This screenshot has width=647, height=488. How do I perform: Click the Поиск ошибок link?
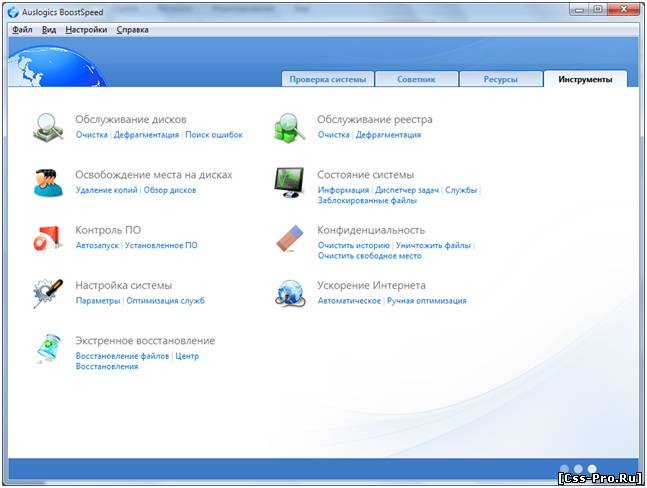(214, 134)
